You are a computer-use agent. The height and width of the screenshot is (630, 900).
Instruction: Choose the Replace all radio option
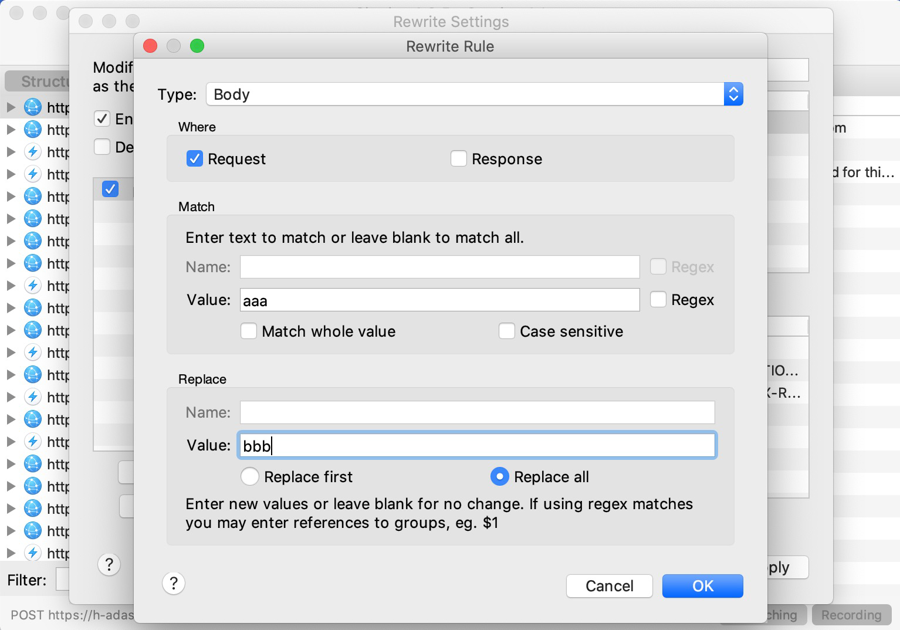click(x=500, y=477)
